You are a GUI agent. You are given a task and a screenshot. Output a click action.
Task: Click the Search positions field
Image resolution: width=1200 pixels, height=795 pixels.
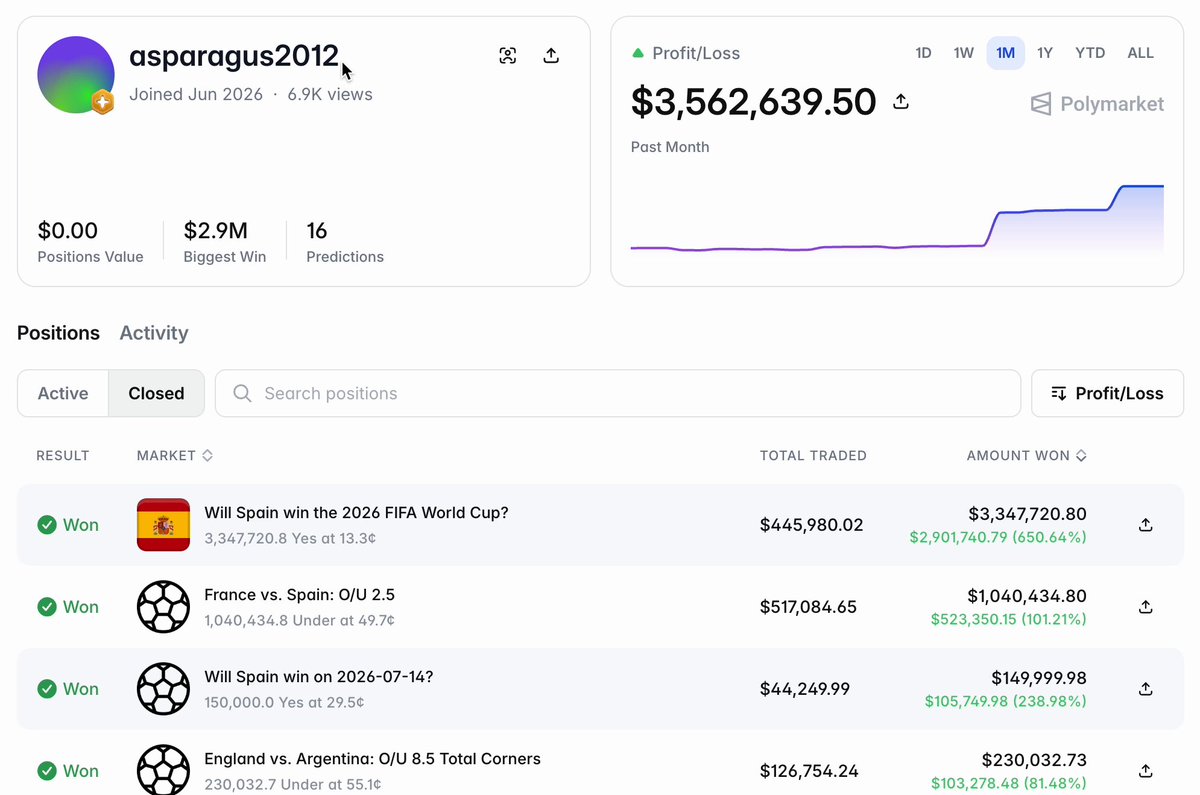click(618, 393)
